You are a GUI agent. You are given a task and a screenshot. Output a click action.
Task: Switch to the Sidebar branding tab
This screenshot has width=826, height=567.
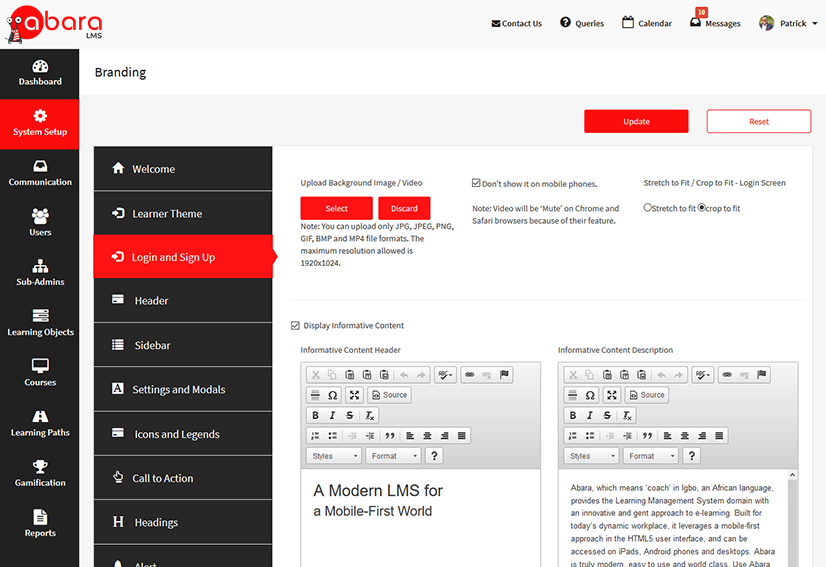tap(183, 345)
